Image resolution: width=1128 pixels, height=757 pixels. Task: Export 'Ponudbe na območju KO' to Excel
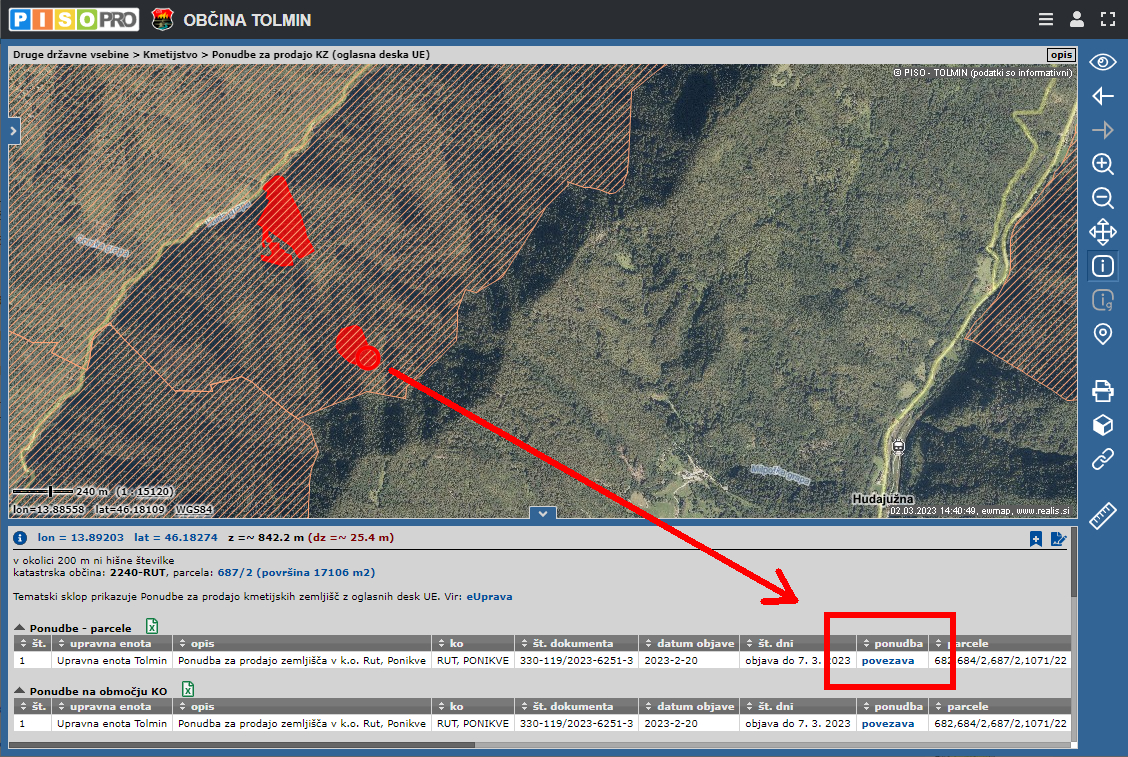(x=187, y=689)
